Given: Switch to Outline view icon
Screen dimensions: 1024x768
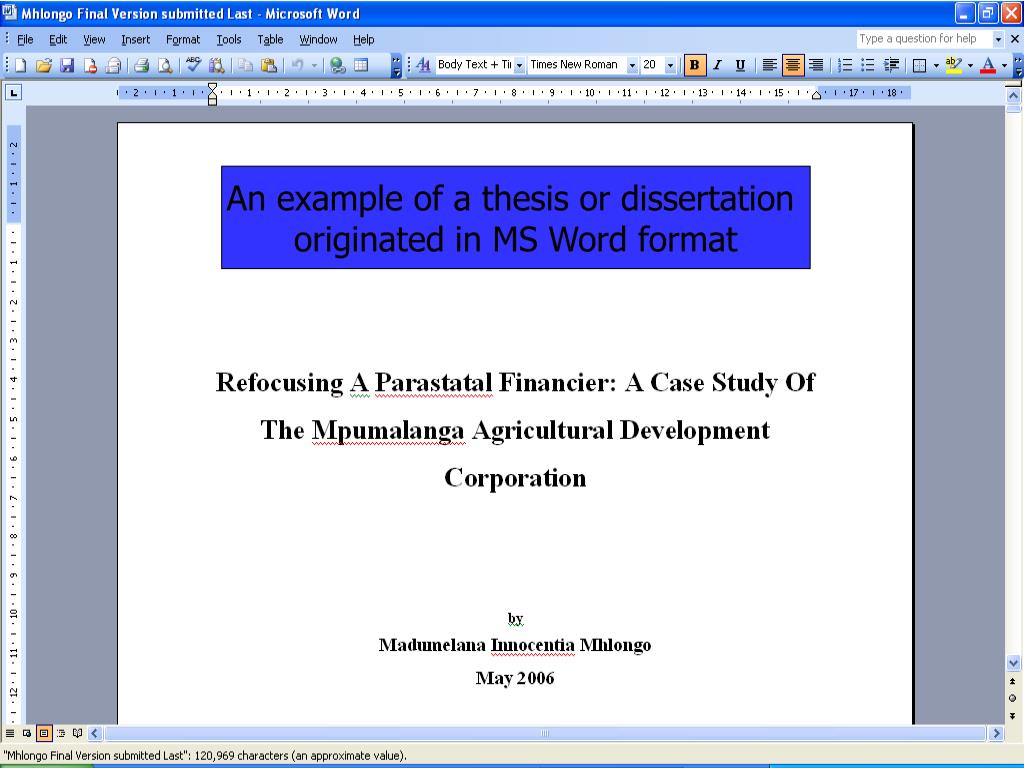Looking at the screenshot, I should 61,733.
